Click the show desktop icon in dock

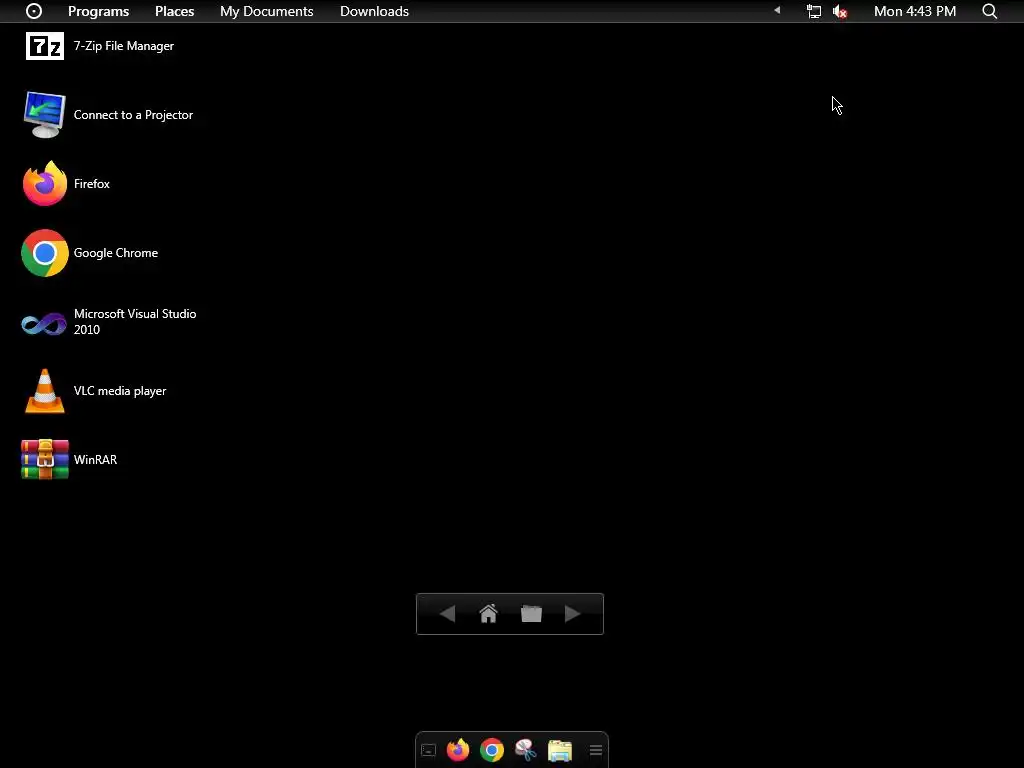click(x=428, y=750)
